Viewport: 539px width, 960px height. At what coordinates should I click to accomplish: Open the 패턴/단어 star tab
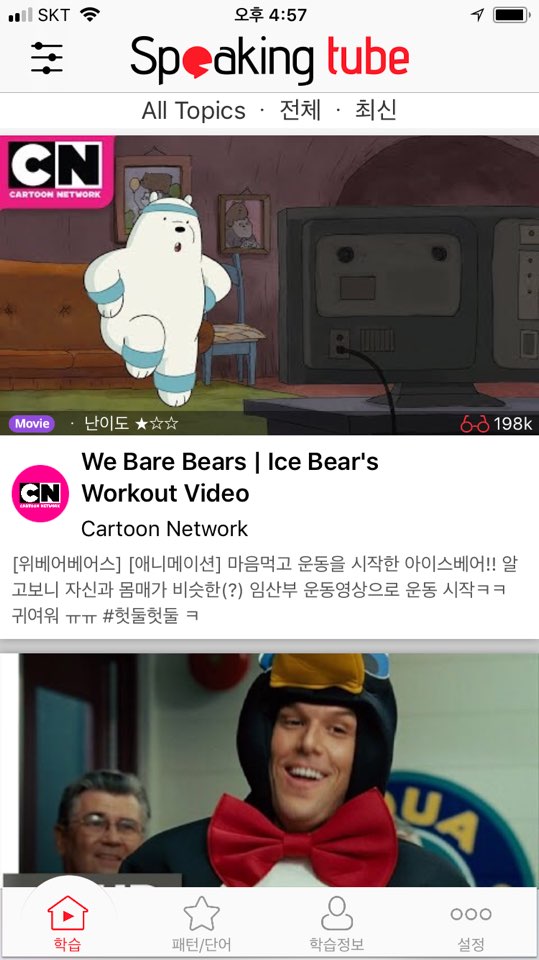coord(202,923)
